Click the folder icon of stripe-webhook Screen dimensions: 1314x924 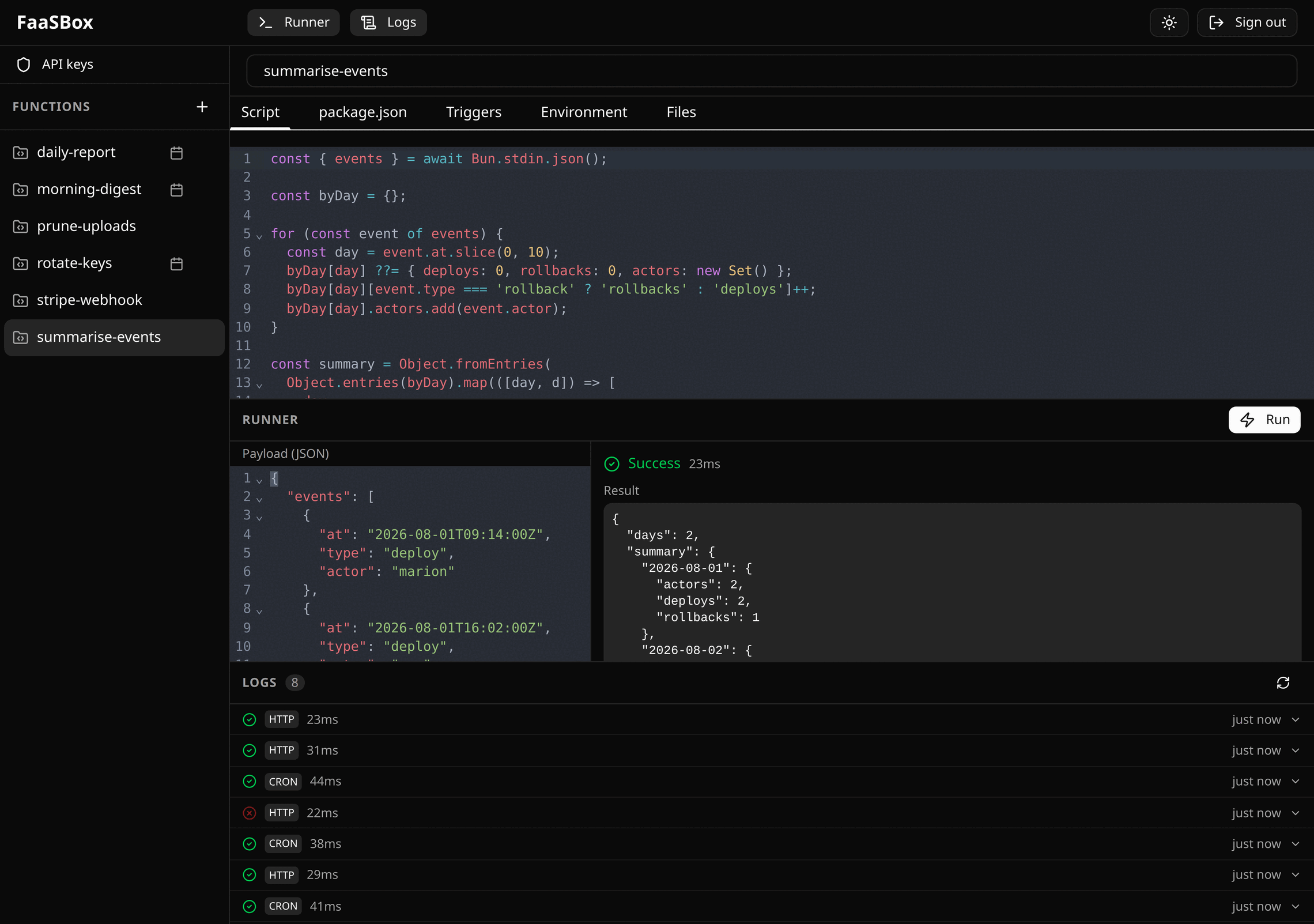[21, 300]
